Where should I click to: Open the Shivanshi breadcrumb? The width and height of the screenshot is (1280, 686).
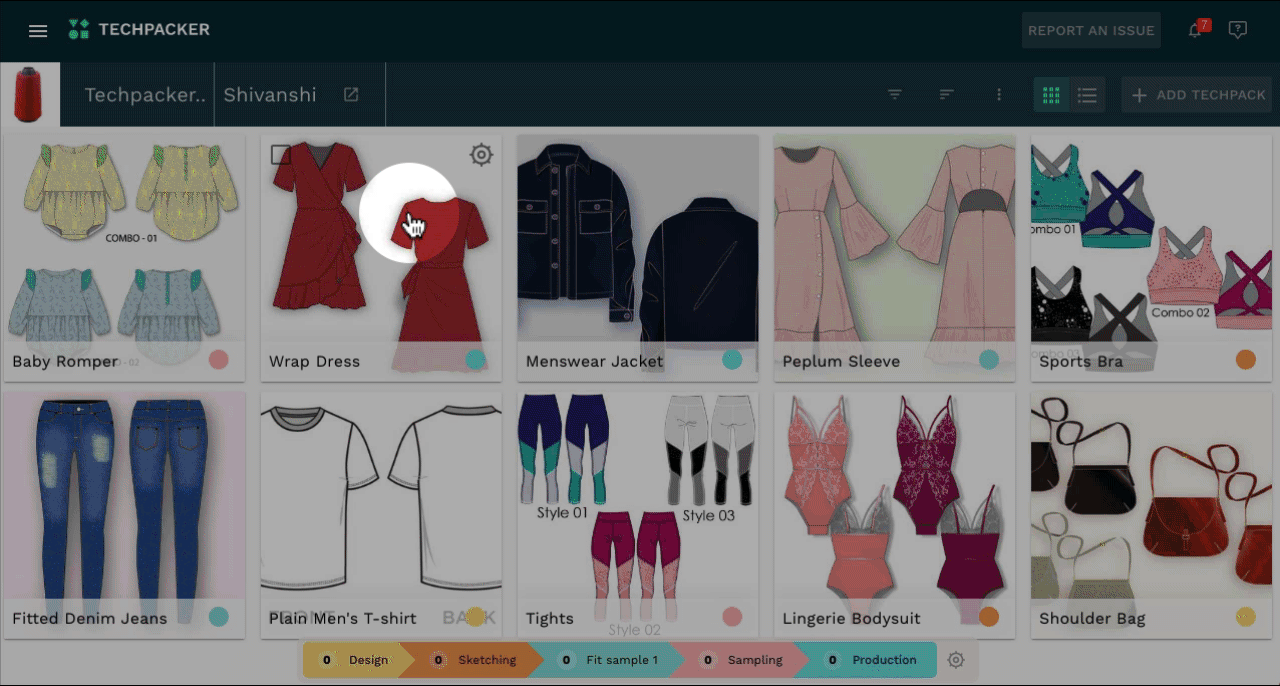pos(269,95)
